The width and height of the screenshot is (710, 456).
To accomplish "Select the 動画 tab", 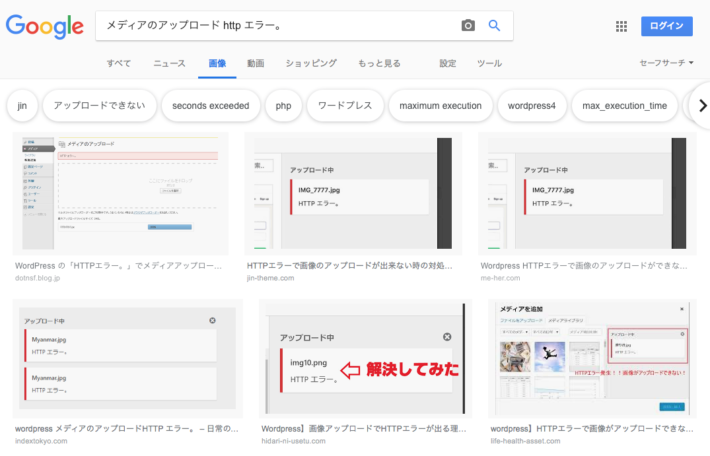I will 256,63.
